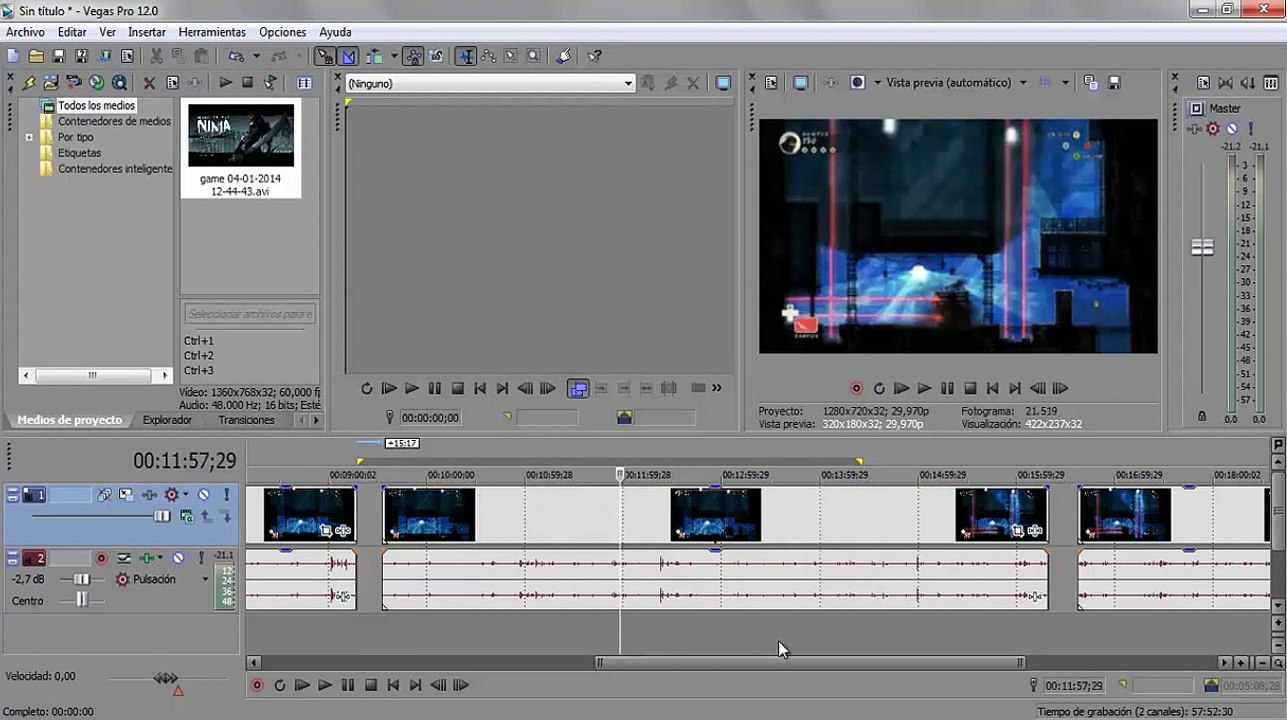Solo video track 1

pos(227,494)
